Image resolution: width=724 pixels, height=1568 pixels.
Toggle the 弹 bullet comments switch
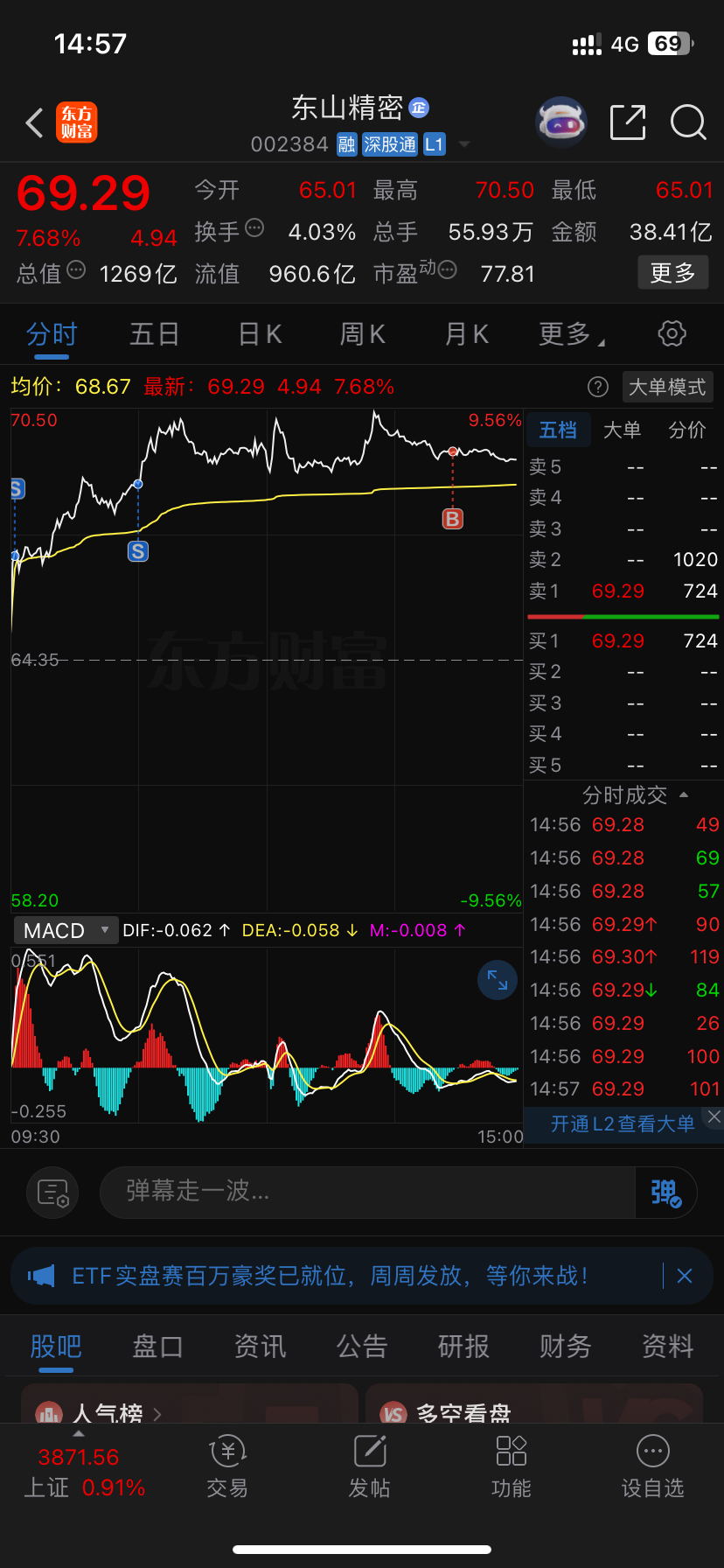click(x=665, y=1193)
